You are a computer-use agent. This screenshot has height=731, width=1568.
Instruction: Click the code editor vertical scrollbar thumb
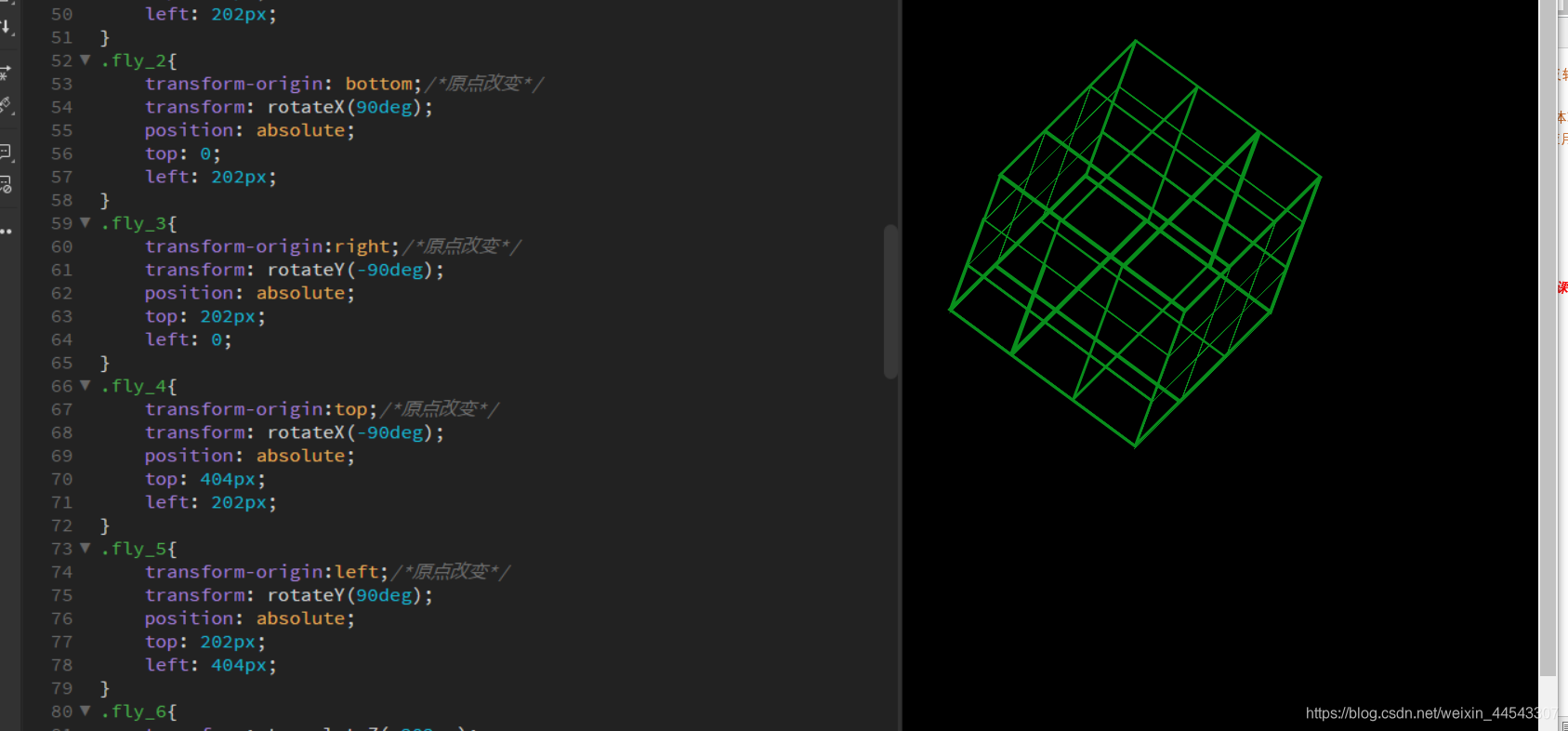click(890, 301)
